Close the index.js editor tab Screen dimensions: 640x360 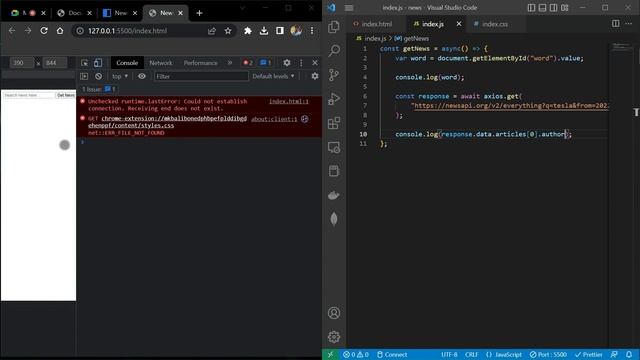459,24
